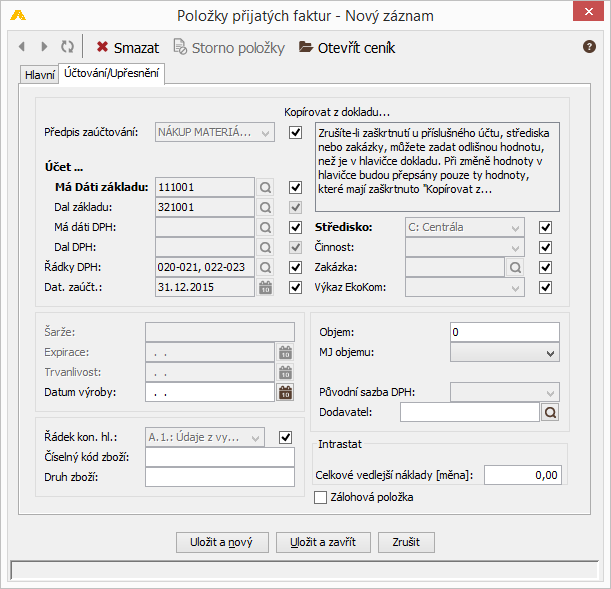Open calendar for Expirace
The width and height of the screenshot is (611, 589).
286,352
